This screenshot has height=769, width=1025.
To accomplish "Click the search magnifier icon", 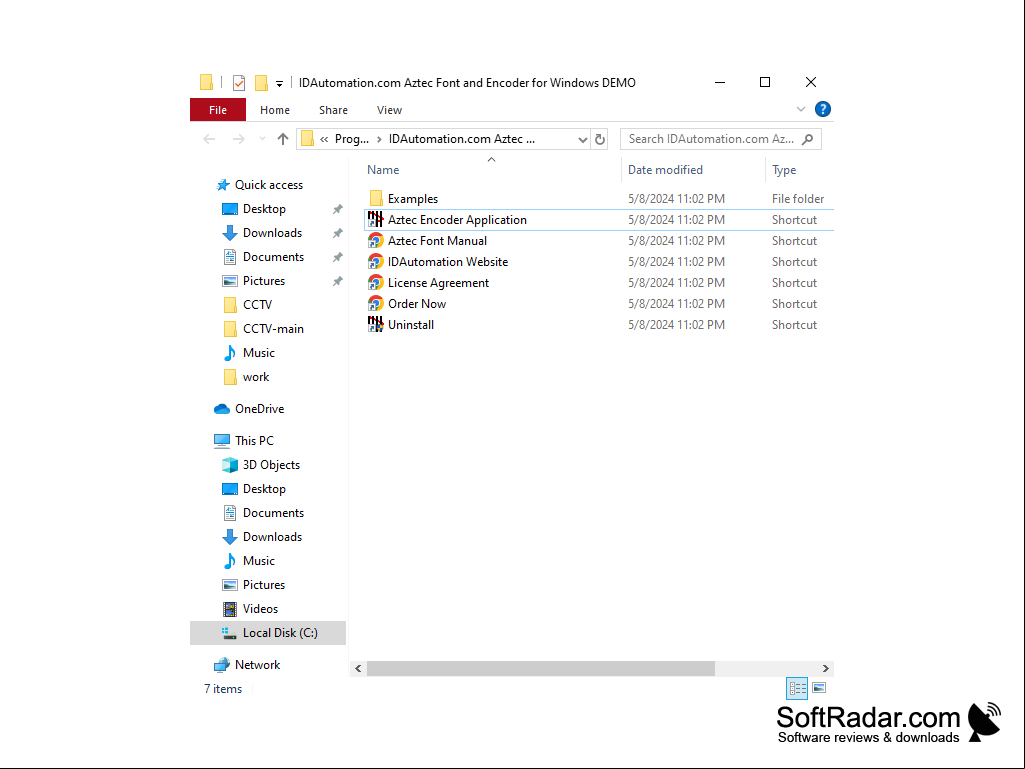I will [x=808, y=139].
